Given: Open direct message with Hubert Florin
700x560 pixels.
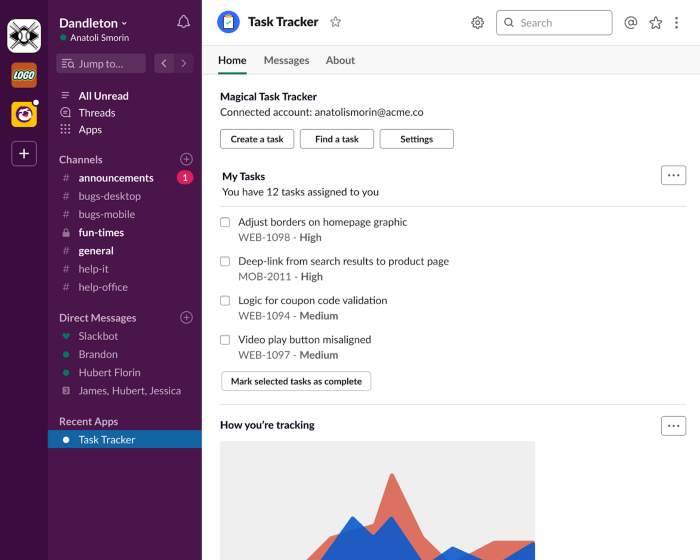Looking at the screenshot, I should coord(109,372).
